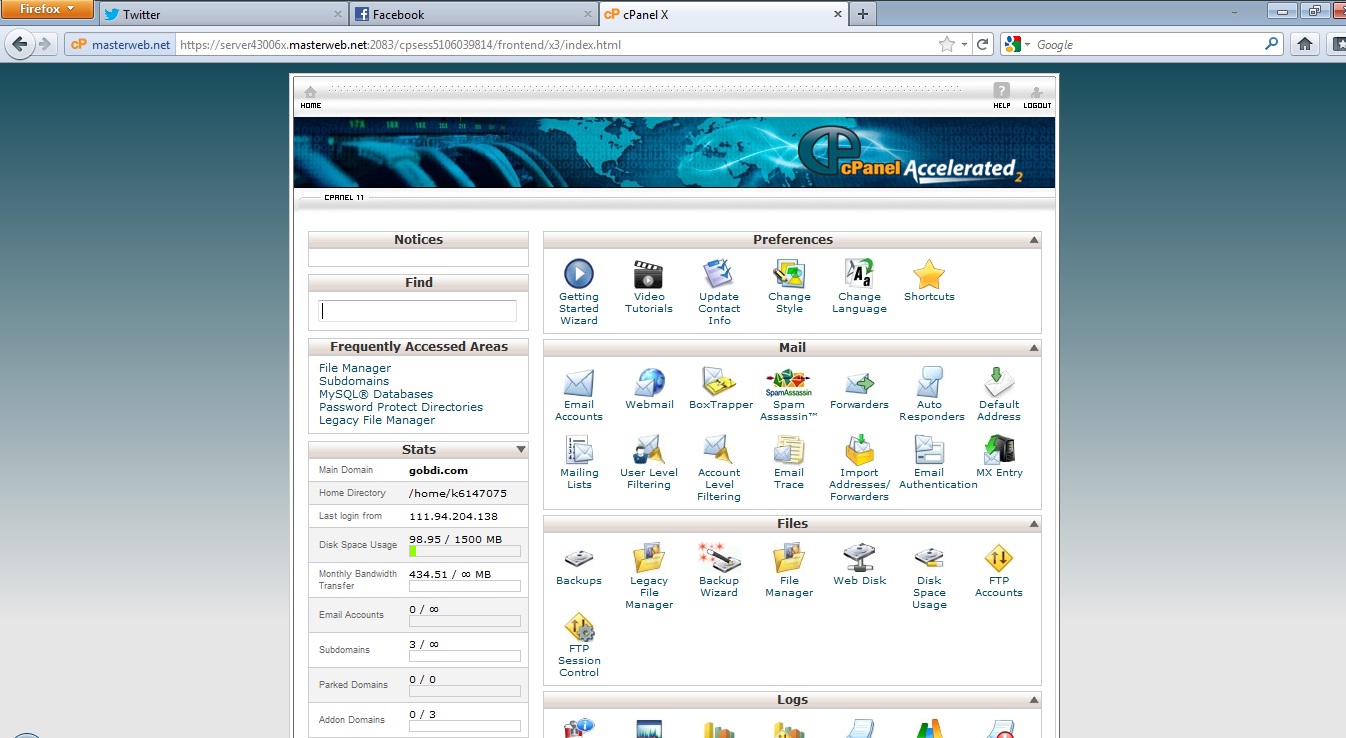1346x738 pixels.
Task: Open the FTP Session Control icon
Action: (x=579, y=628)
